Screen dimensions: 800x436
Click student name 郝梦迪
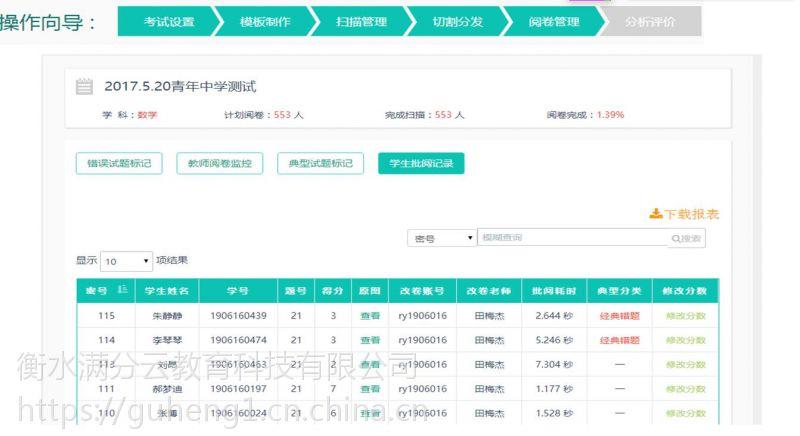pyautogui.click(x=167, y=389)
